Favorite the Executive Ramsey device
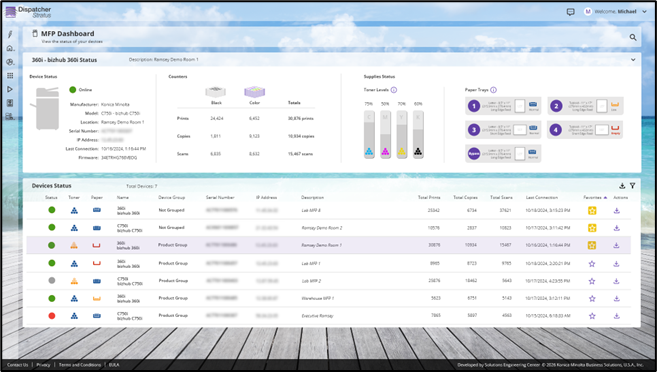Viewport: 657px width, 372px height. coord(592,316)
